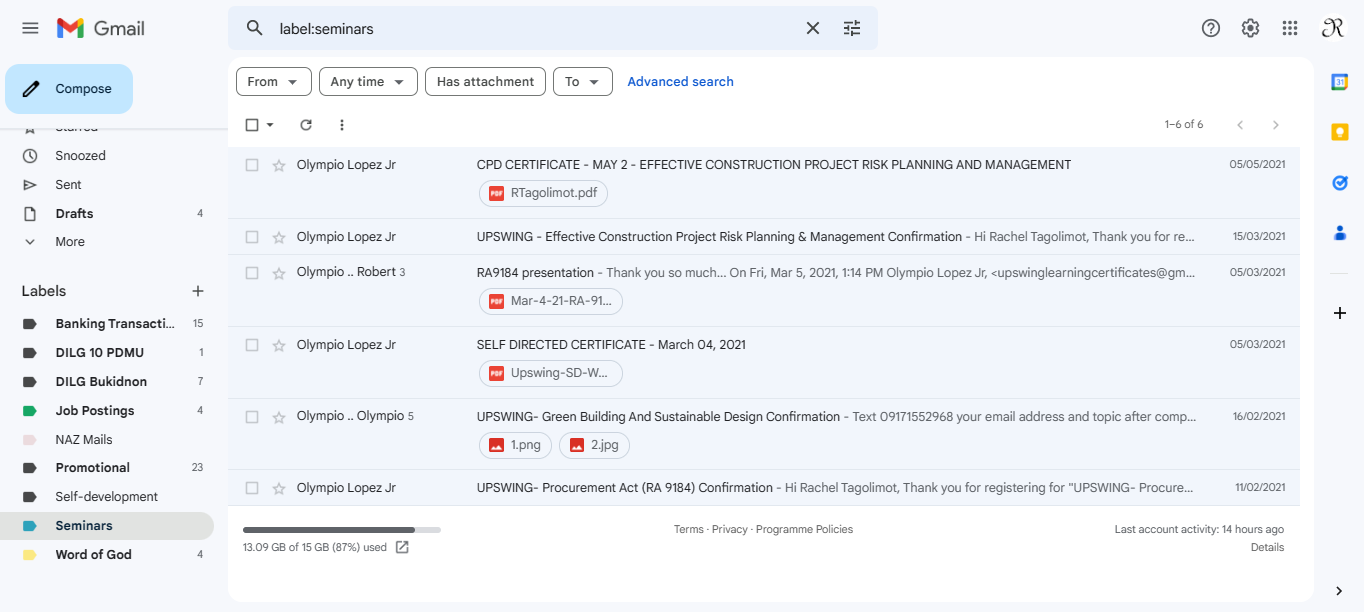View account activity Details link

click(x=1267, y=547)
